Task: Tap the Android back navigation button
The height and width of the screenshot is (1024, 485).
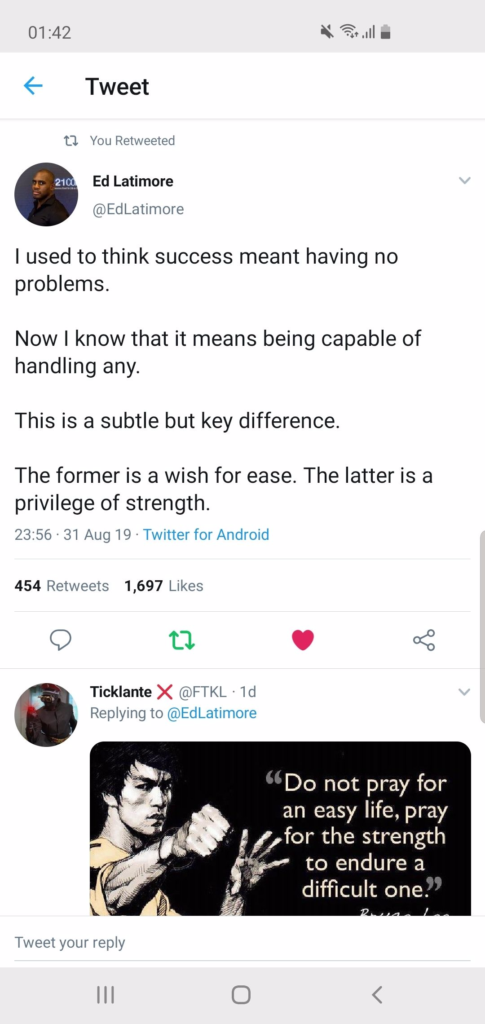Action: (377, 995)
